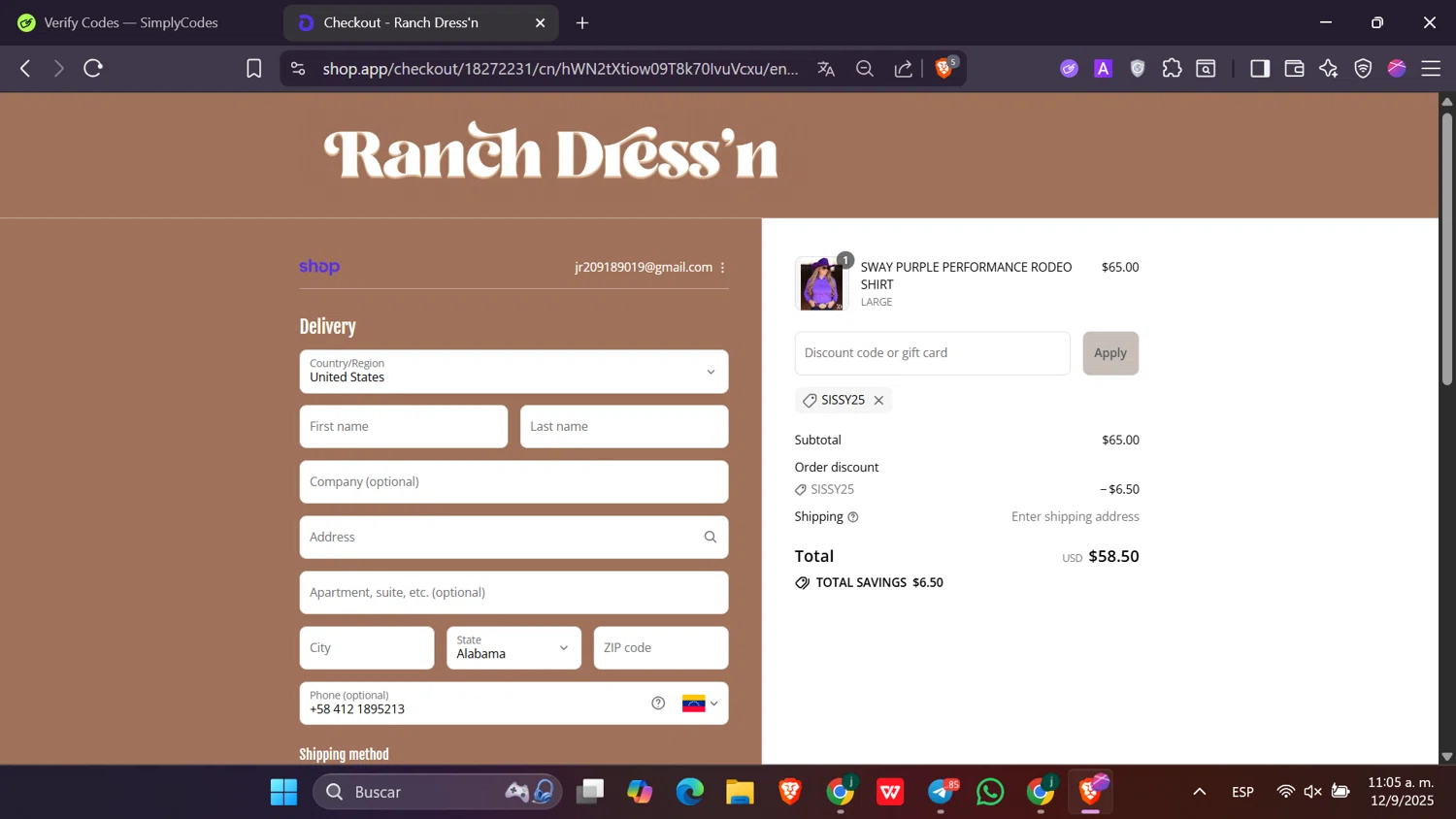This screenshot has width=1456, height=819.
Task: Click the Apartment, suite field
Action: 513,593
